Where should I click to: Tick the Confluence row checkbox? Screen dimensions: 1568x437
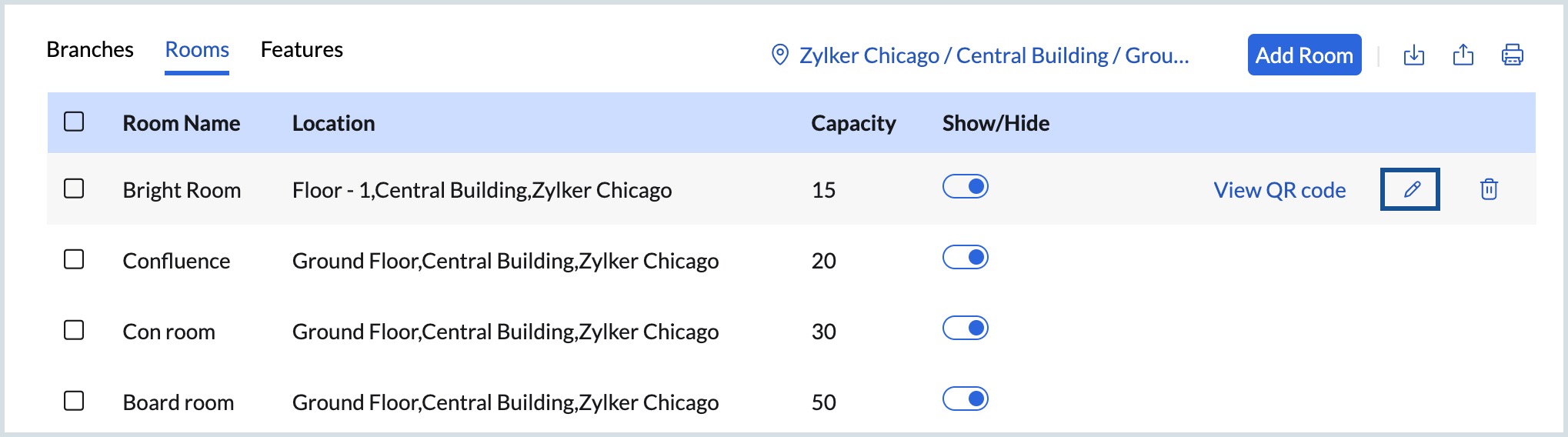point(74,259)
